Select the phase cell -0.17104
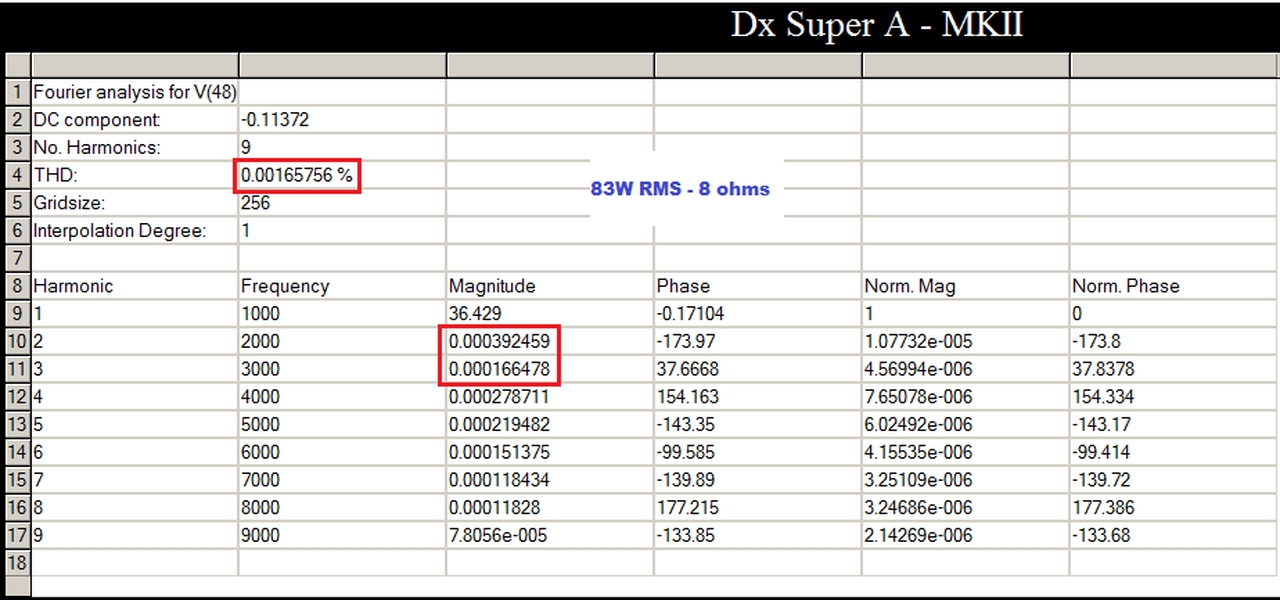 (758, 314)
